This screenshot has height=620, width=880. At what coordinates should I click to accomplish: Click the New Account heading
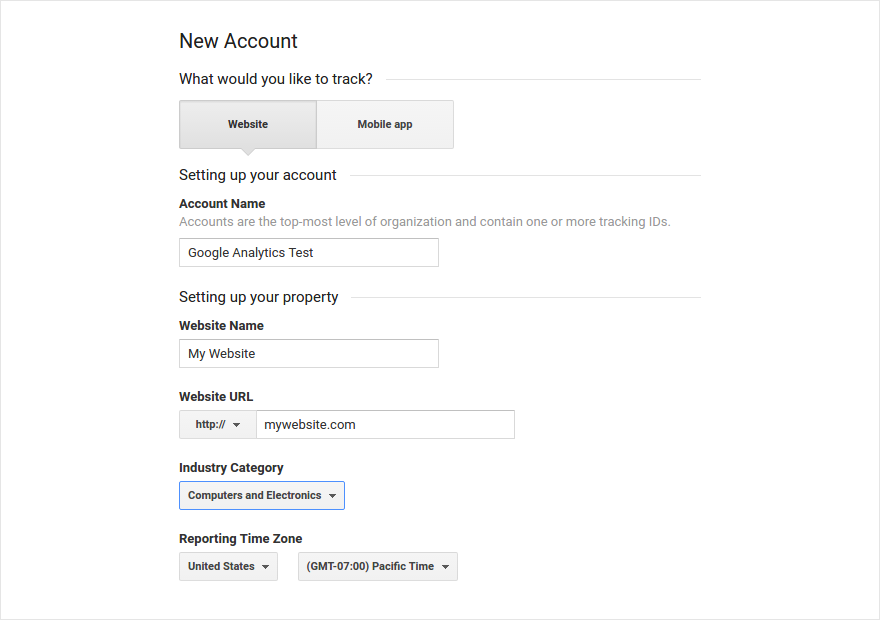pyautogui.click(x=238, y=41)
